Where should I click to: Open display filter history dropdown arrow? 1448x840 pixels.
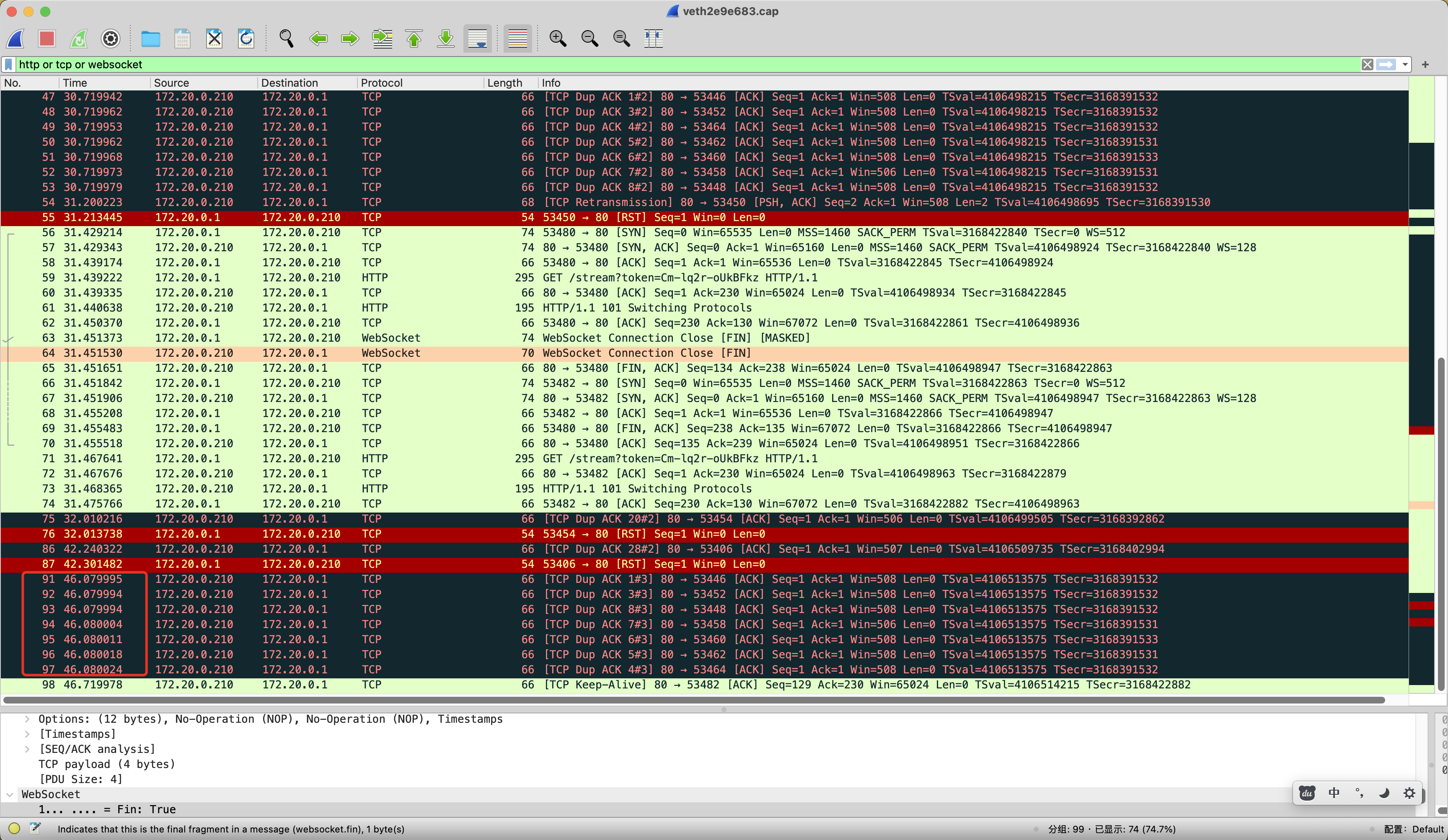pyautogui.click(x=1405, y=64)
